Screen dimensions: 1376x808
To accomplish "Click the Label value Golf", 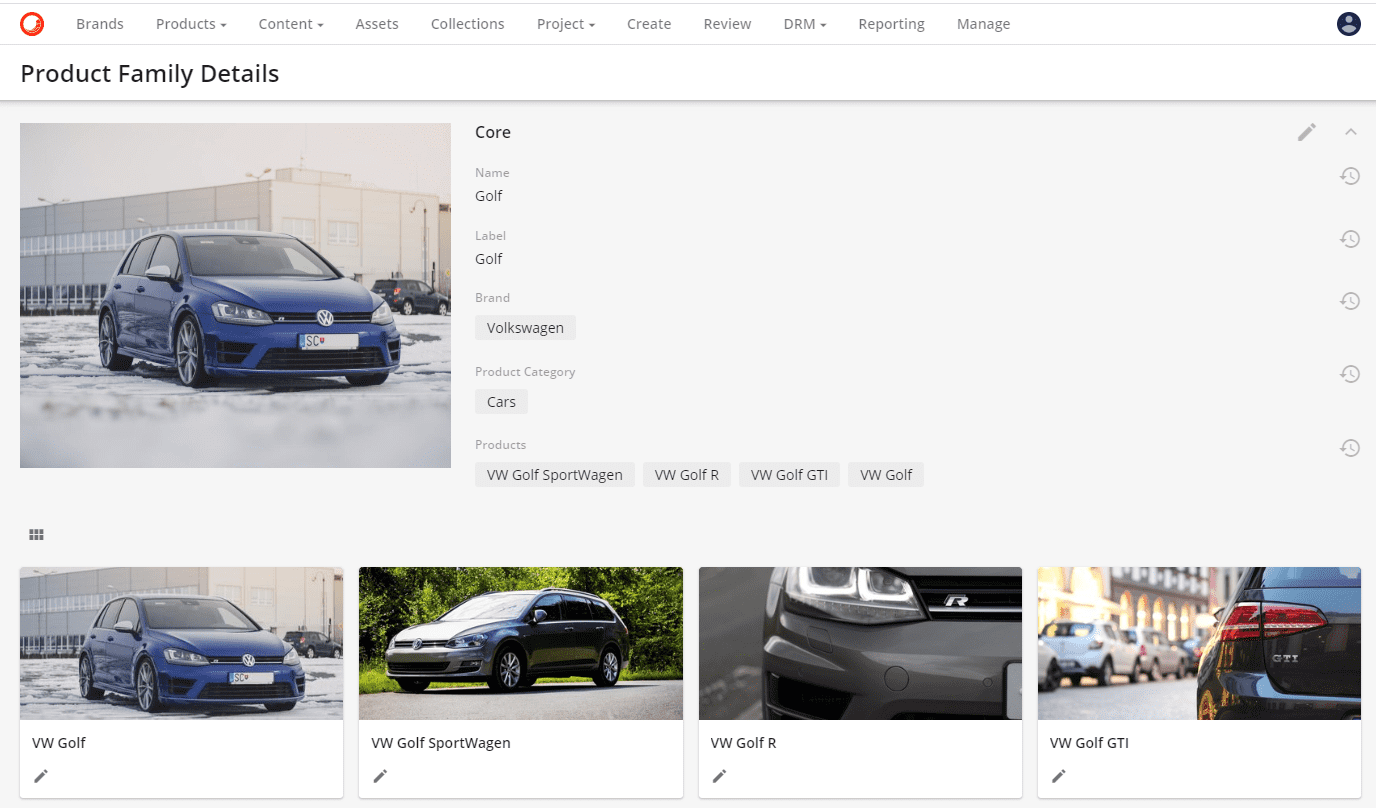I will click(488, 259).
